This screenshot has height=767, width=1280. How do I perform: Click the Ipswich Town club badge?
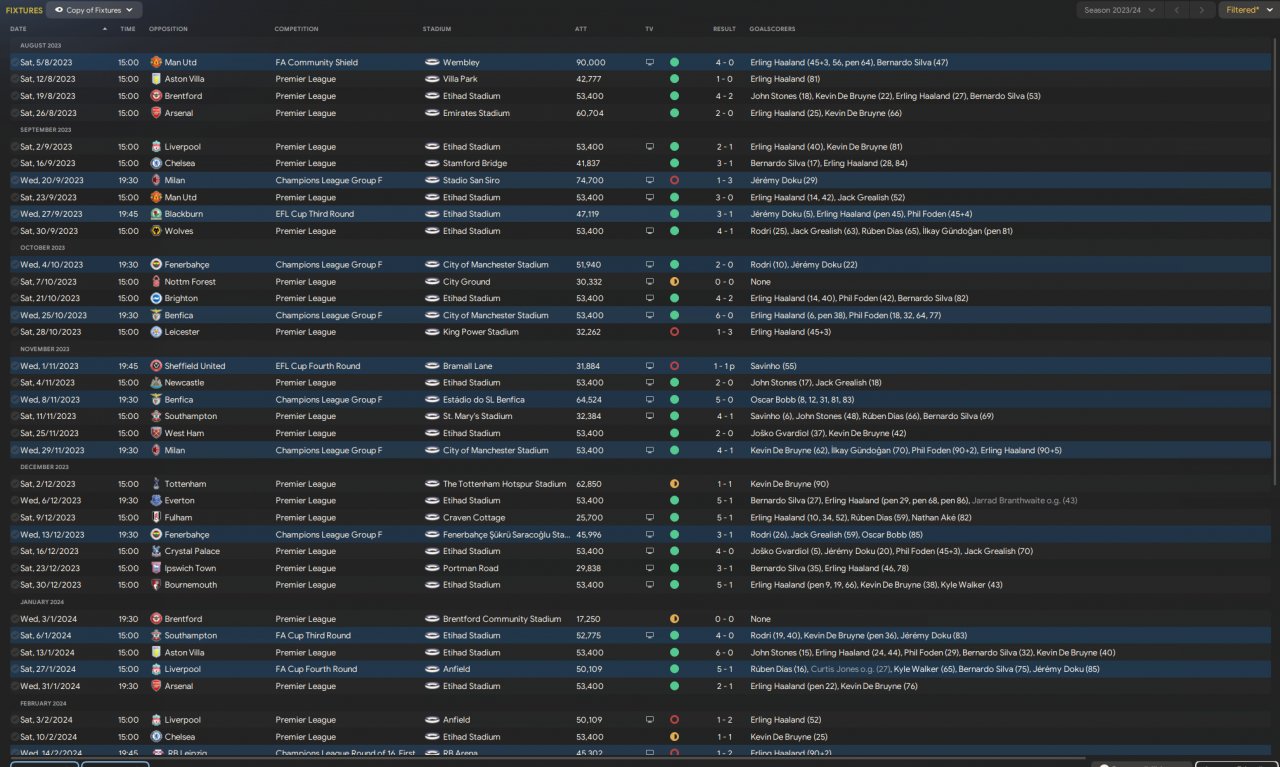(156, 568)
